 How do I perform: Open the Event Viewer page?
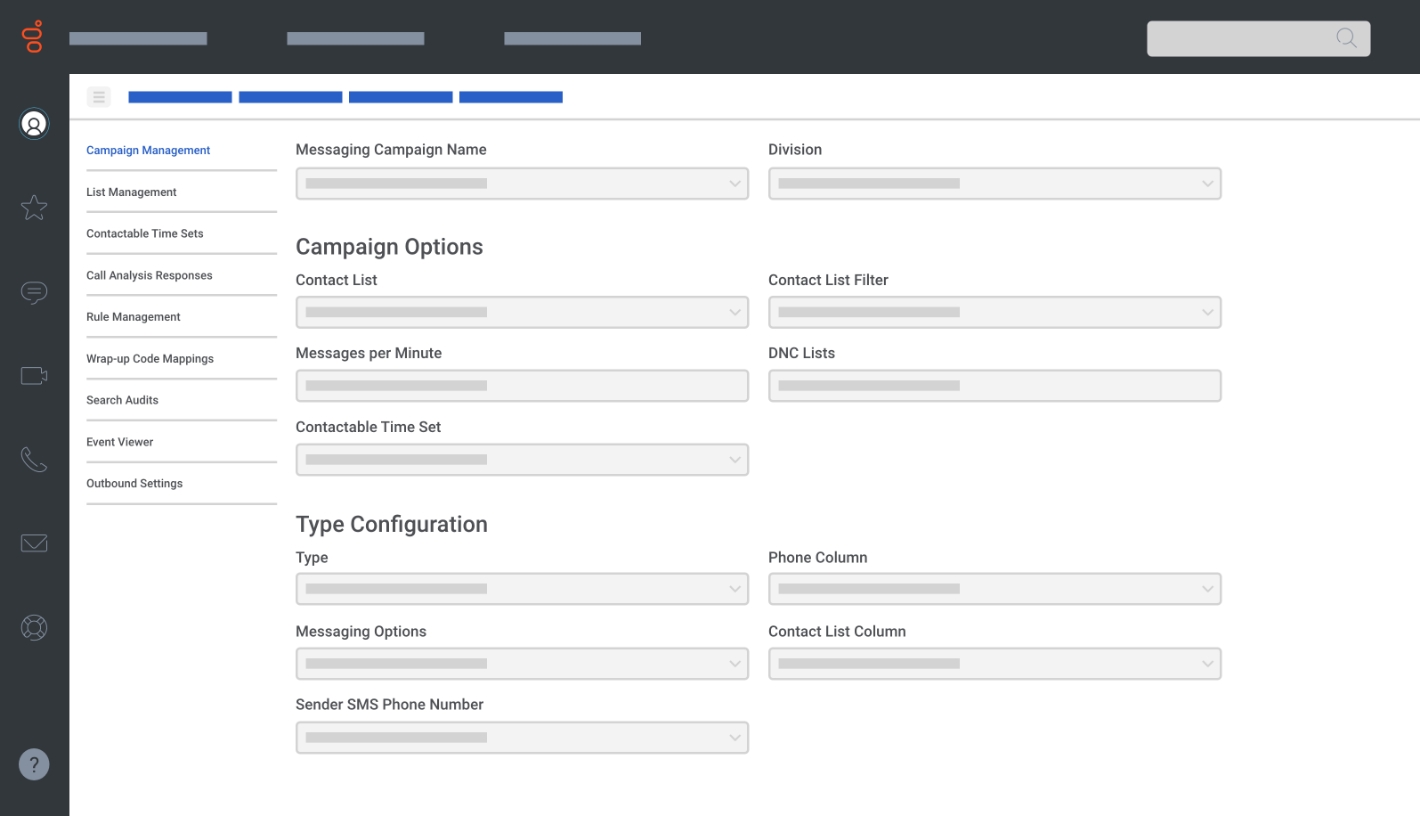pos(119,441)
